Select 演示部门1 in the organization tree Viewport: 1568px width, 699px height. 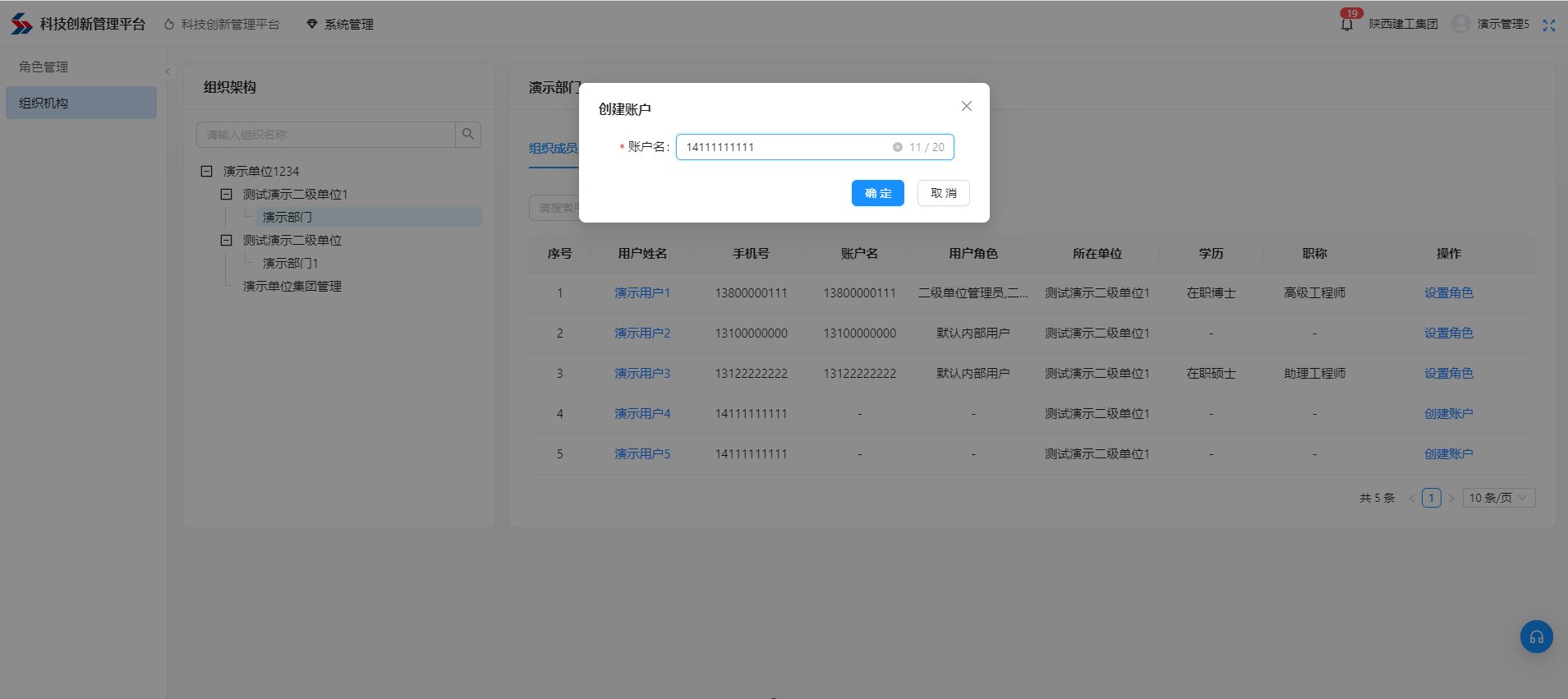tap(290, 263)
